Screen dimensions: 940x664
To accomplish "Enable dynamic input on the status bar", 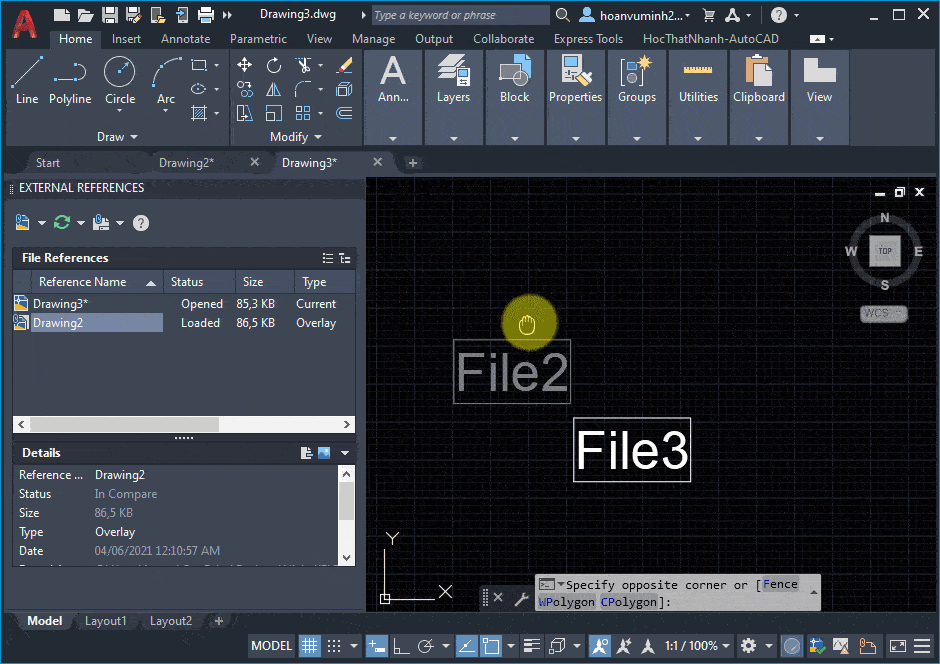I will [376, 646].
